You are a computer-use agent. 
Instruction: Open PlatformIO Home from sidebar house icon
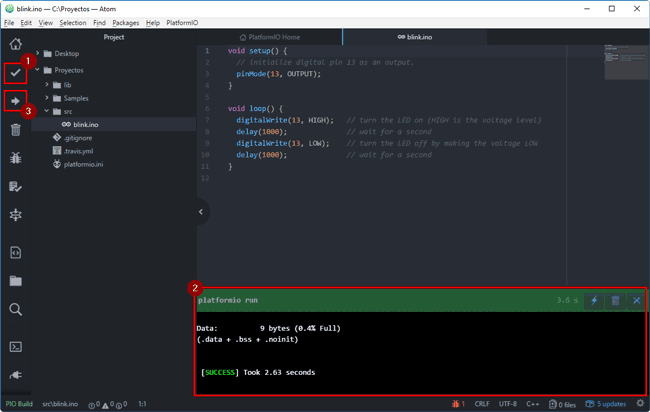coord(16,44)
